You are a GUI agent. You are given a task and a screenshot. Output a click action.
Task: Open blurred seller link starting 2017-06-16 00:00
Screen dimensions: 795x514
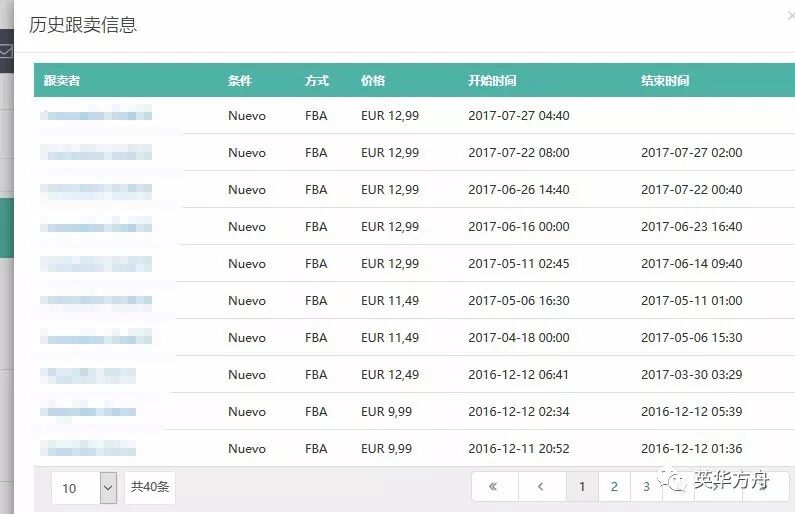[x=96, y=226]
